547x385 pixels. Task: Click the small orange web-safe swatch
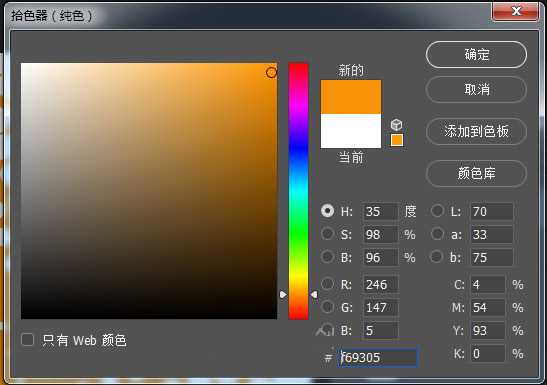coord(397,140)
